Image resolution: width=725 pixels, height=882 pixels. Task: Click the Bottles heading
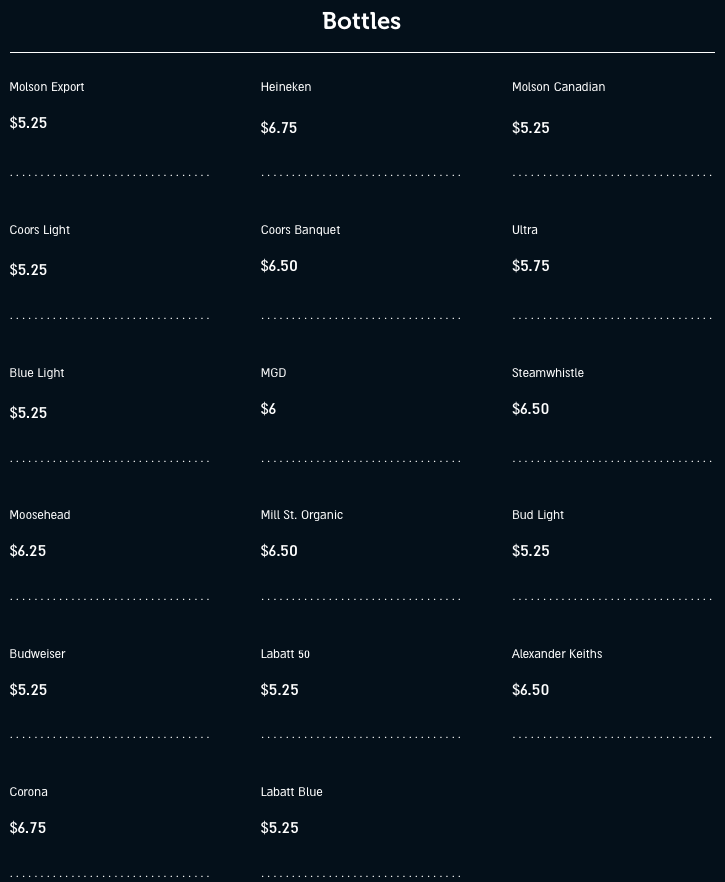[361, 21]
